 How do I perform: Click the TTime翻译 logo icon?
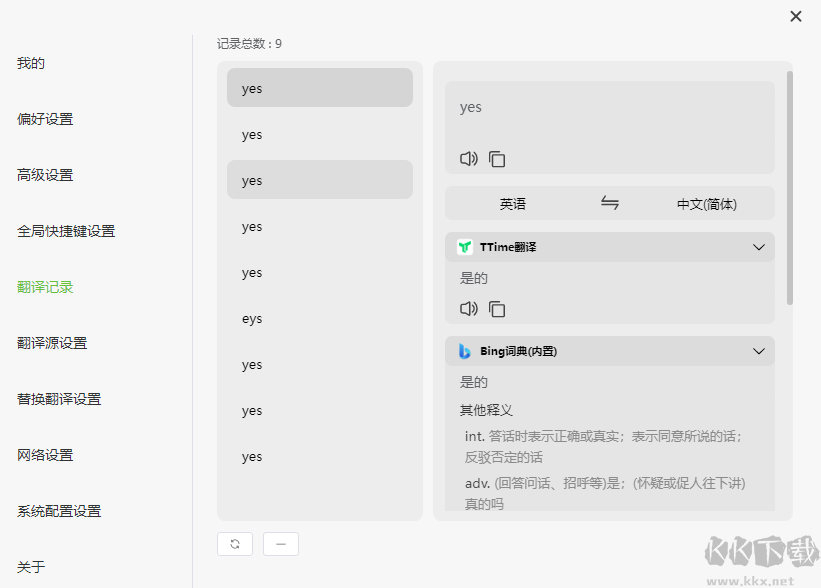click(x=465, y=247)
